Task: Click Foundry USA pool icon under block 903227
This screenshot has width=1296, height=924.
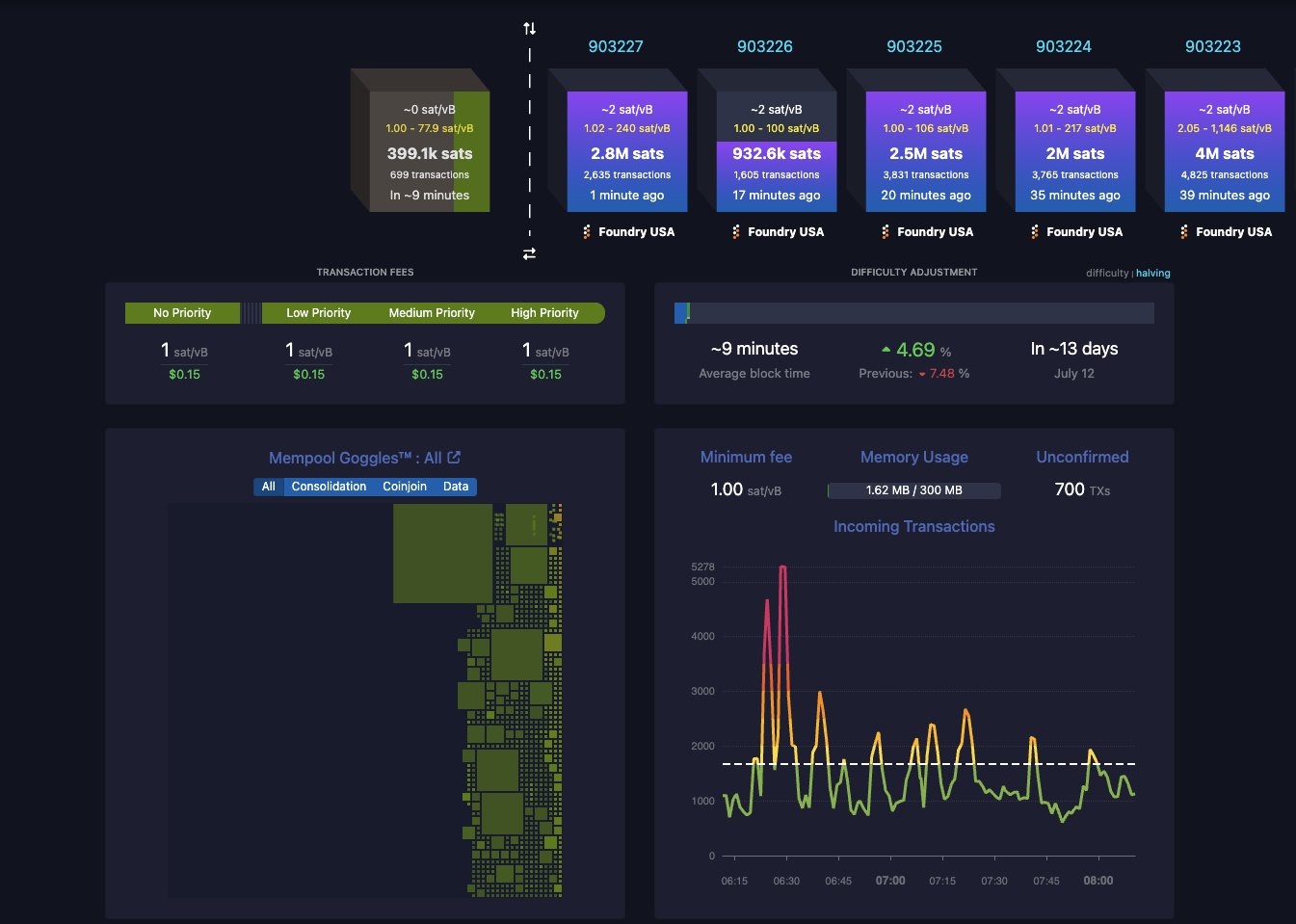Action: [x=587, y=231]
